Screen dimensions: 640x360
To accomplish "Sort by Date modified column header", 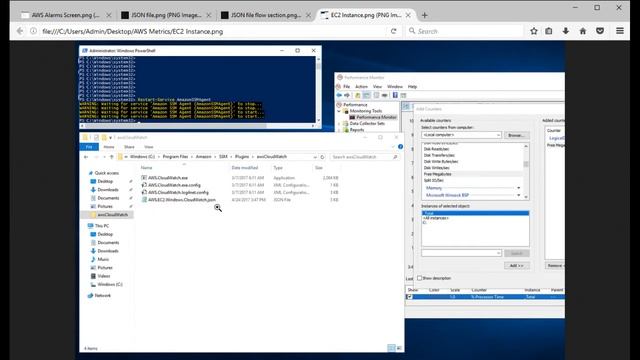I will 245,168.
